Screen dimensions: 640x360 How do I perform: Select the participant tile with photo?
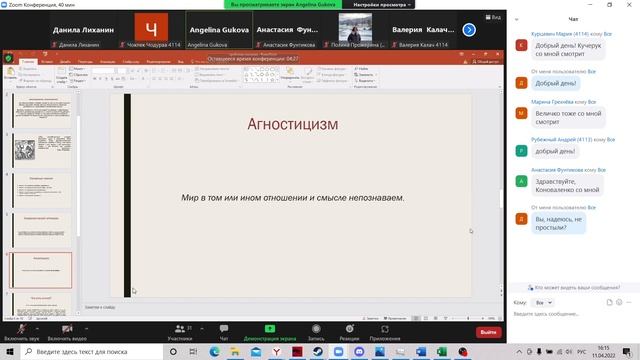355,30
